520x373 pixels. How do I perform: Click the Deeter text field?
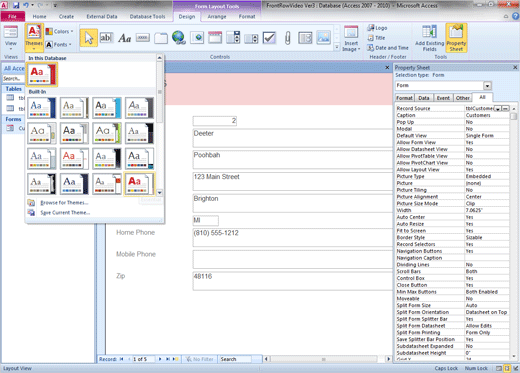[292, 138]
